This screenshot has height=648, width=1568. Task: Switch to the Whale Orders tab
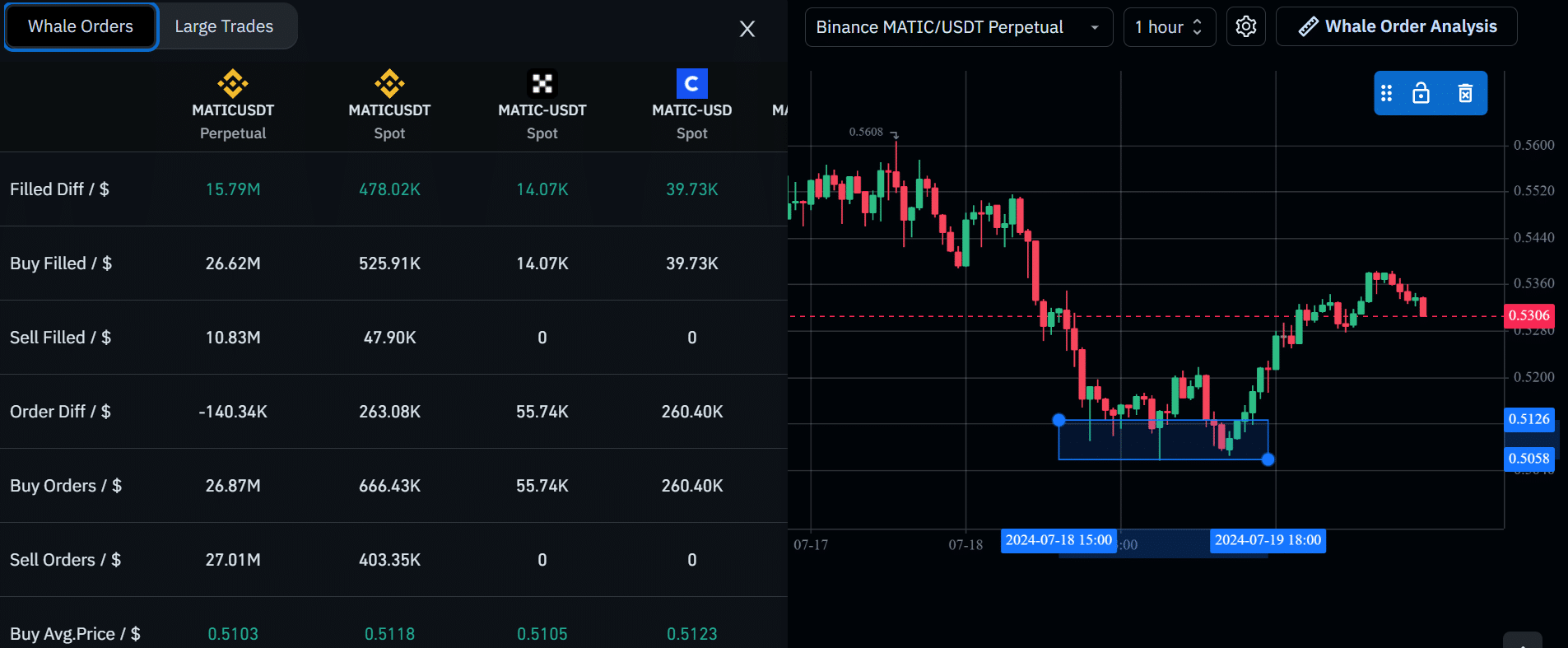click(x=81, y=26)
